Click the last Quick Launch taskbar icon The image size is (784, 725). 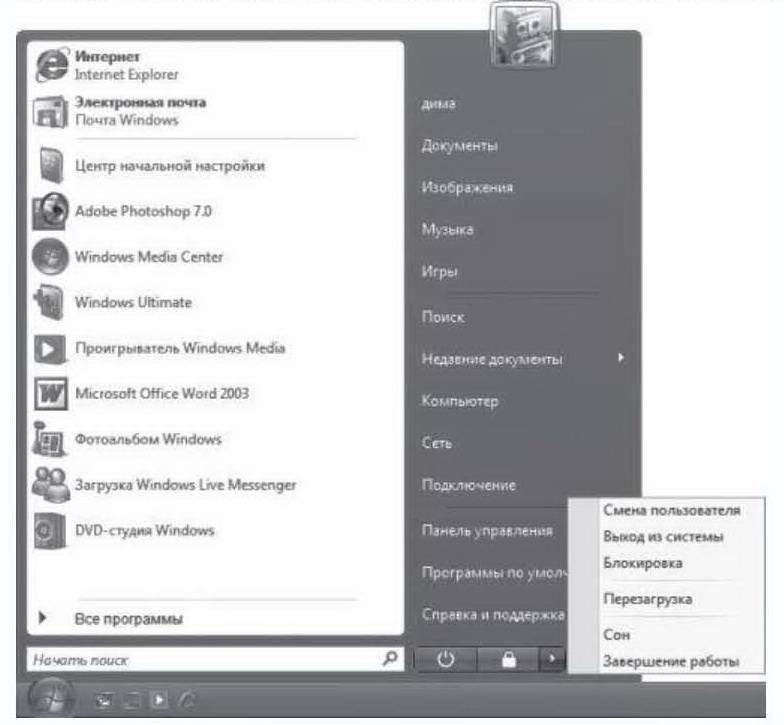point(187,700)
